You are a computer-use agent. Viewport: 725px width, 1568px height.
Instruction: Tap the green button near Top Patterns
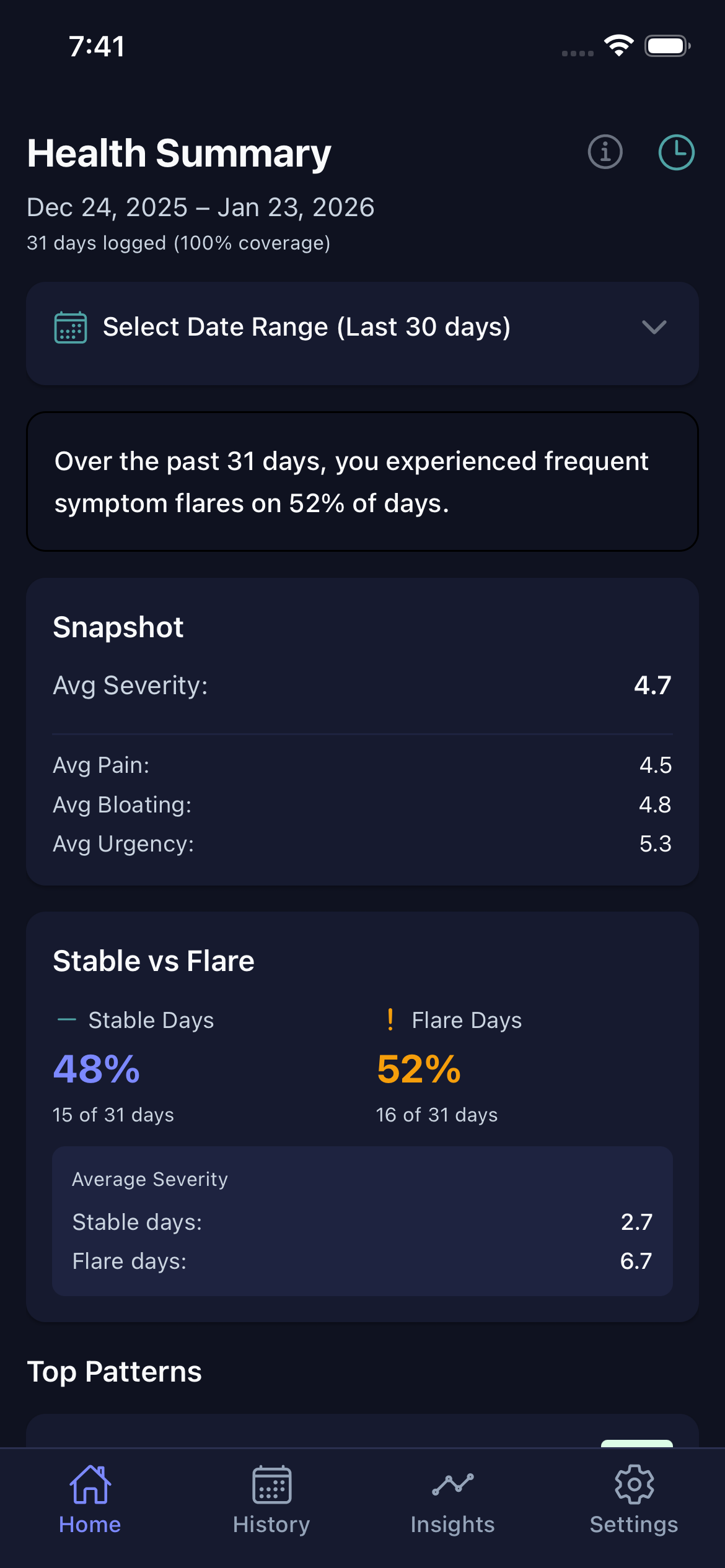pos(636,1443)
